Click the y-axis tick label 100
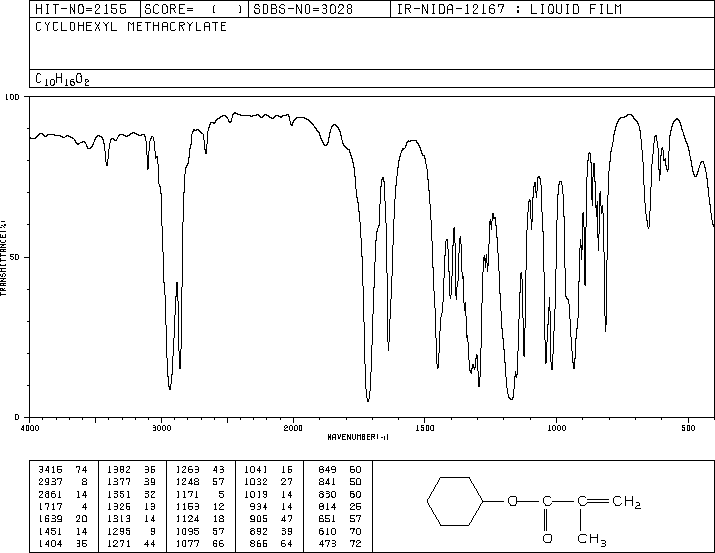The height and width of the screenshot is (553, 715). pyautogui.click(x=12, y=97)
